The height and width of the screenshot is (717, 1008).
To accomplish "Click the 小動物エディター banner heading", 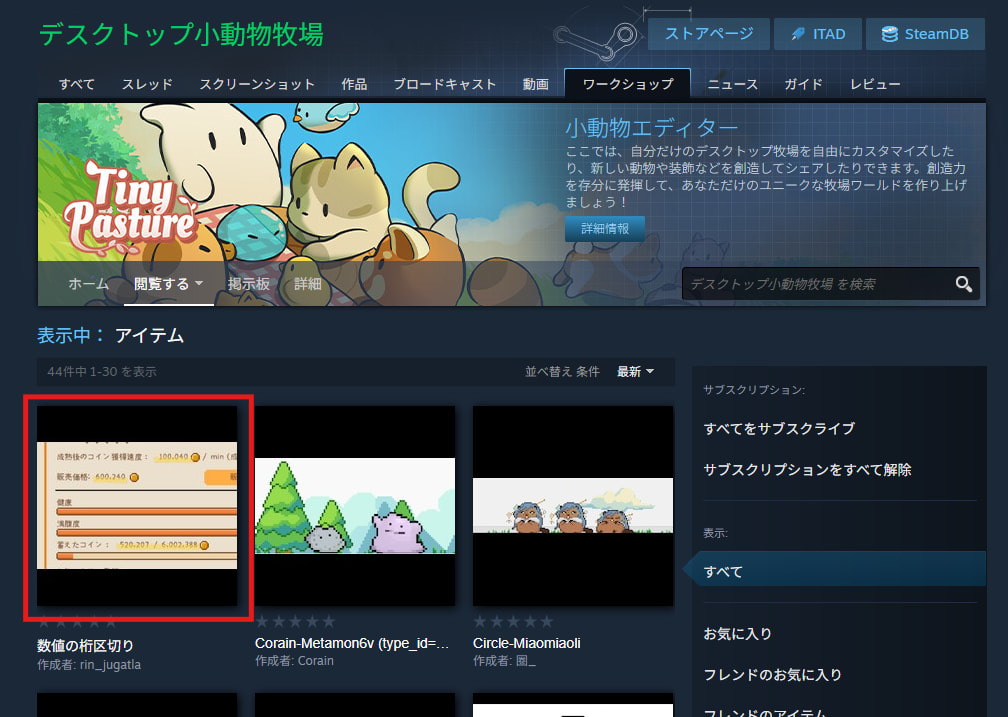I will click(652, 128).
